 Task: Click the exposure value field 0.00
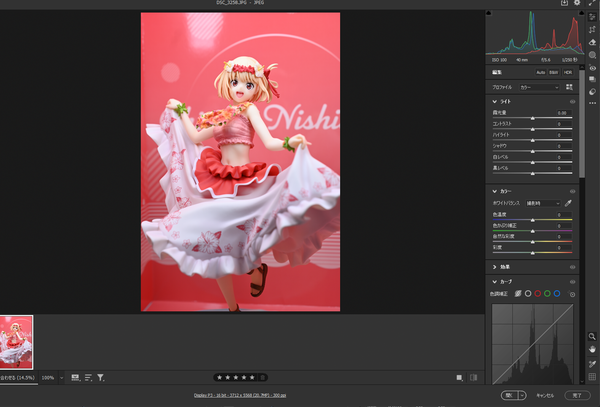click(562, 113)
